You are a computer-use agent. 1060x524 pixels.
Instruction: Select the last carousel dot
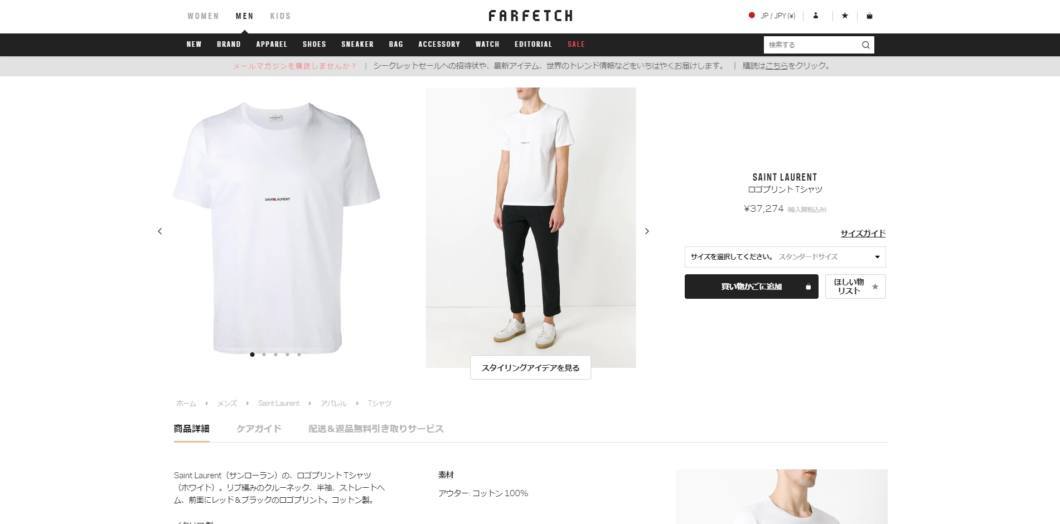[x=299, y=354]
